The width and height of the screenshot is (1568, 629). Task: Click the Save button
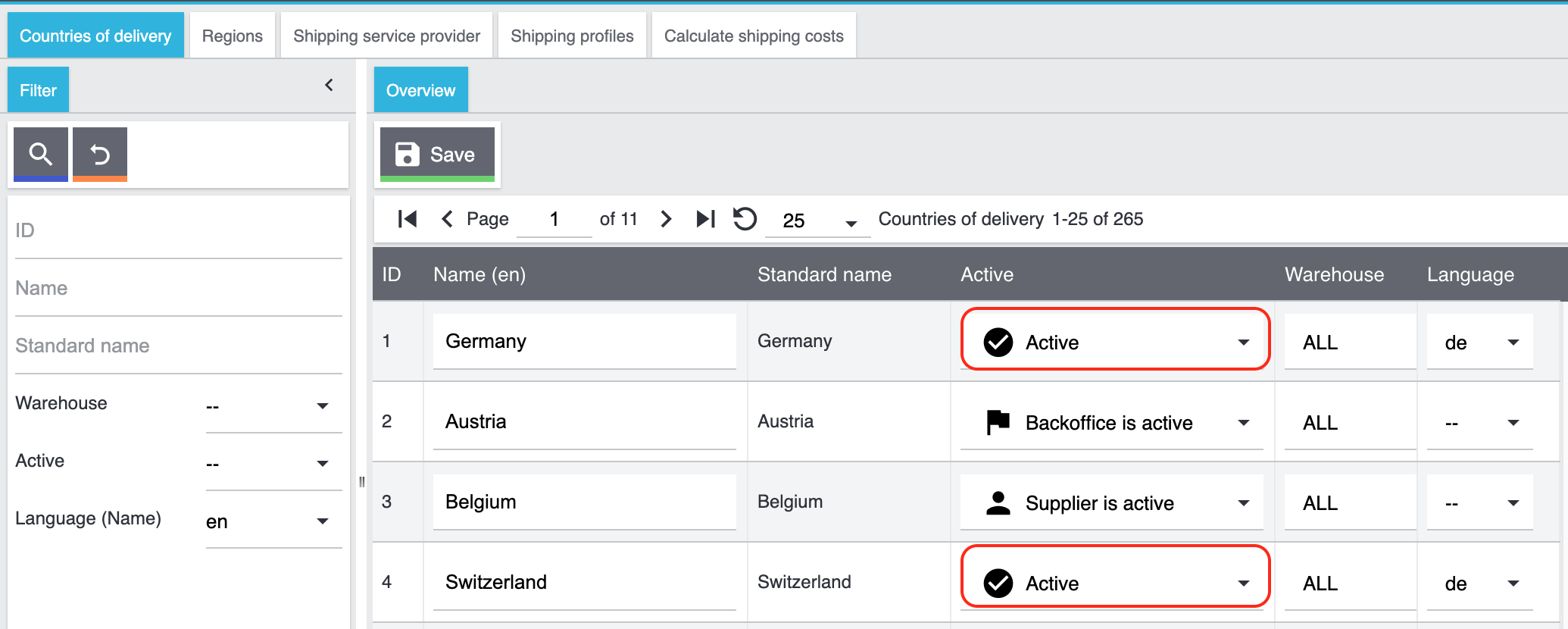pyautogui.click(x=437, y=154)
